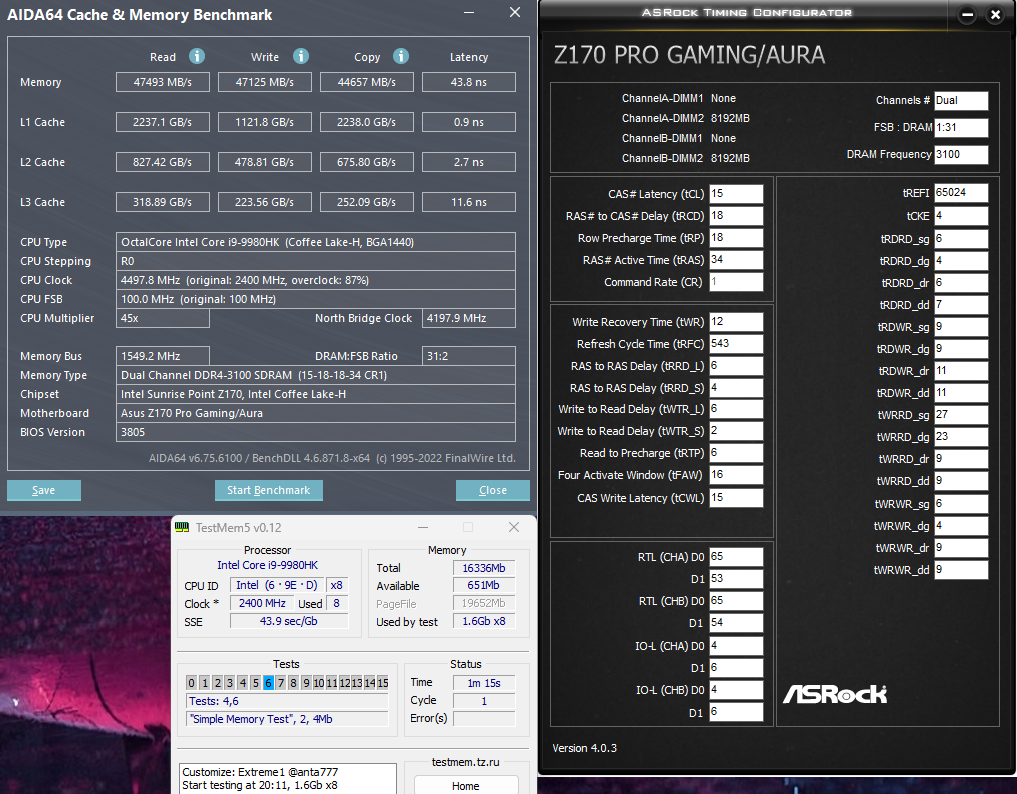Click the FSB : DRAM field showing 1:31
Screen dimensions: 1017x794
coord(961,128)
